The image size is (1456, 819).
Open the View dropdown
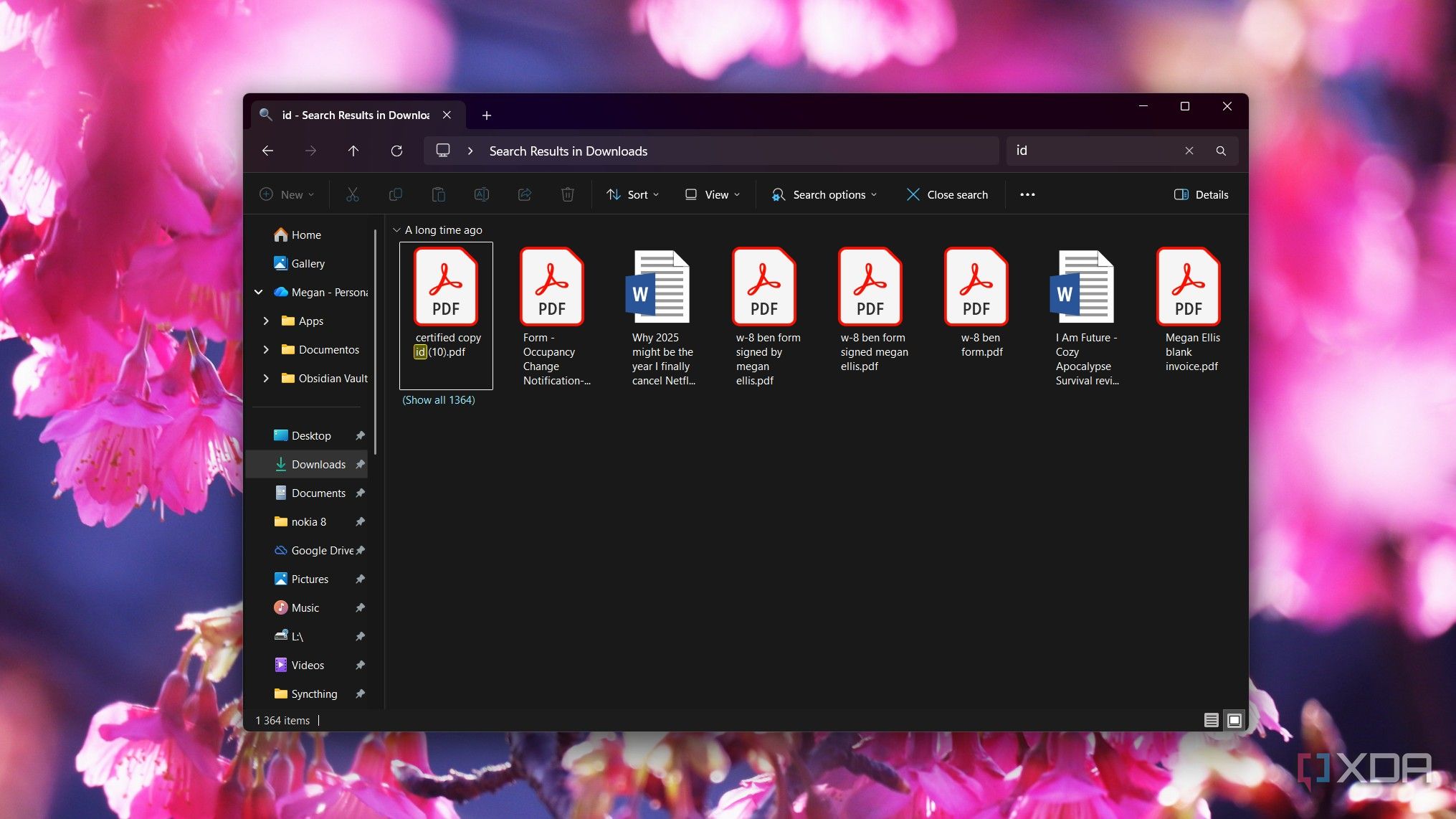tap(712, 194)
